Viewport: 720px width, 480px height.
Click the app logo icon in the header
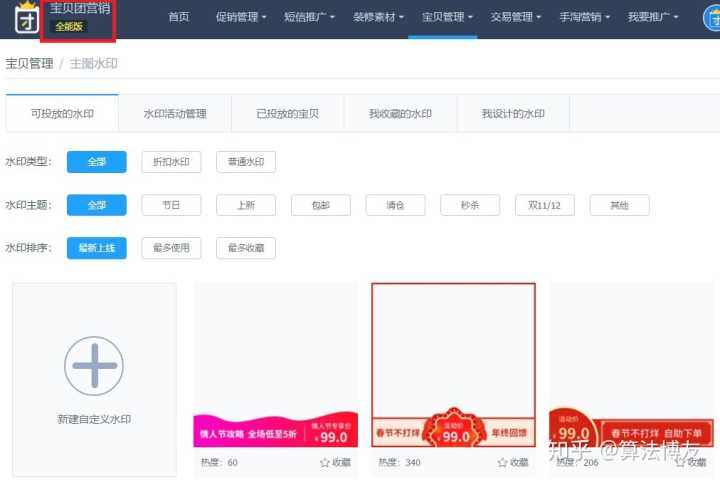tap(26, 18)
